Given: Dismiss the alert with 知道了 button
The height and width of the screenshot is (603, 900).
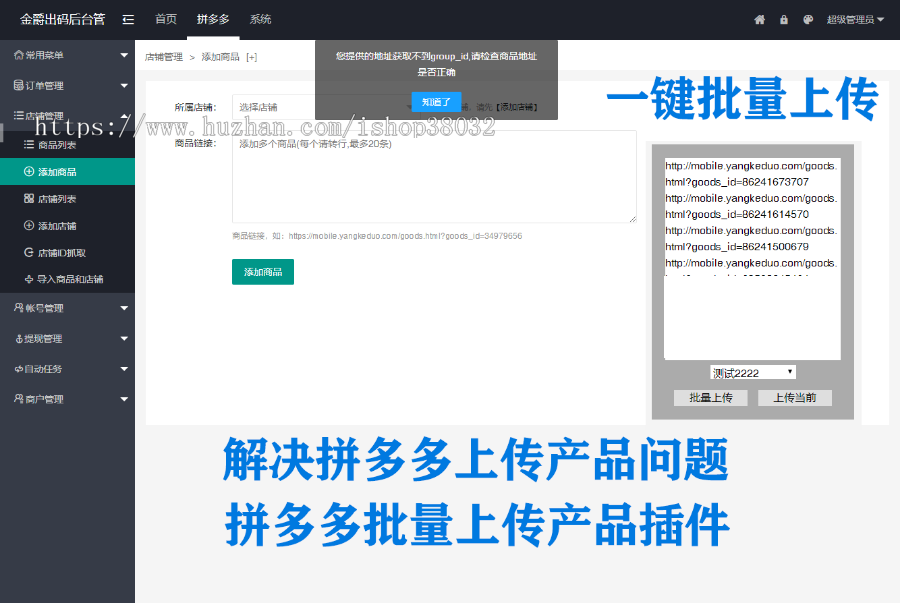Looking at the screenshot, I should (x=436, y=102).
